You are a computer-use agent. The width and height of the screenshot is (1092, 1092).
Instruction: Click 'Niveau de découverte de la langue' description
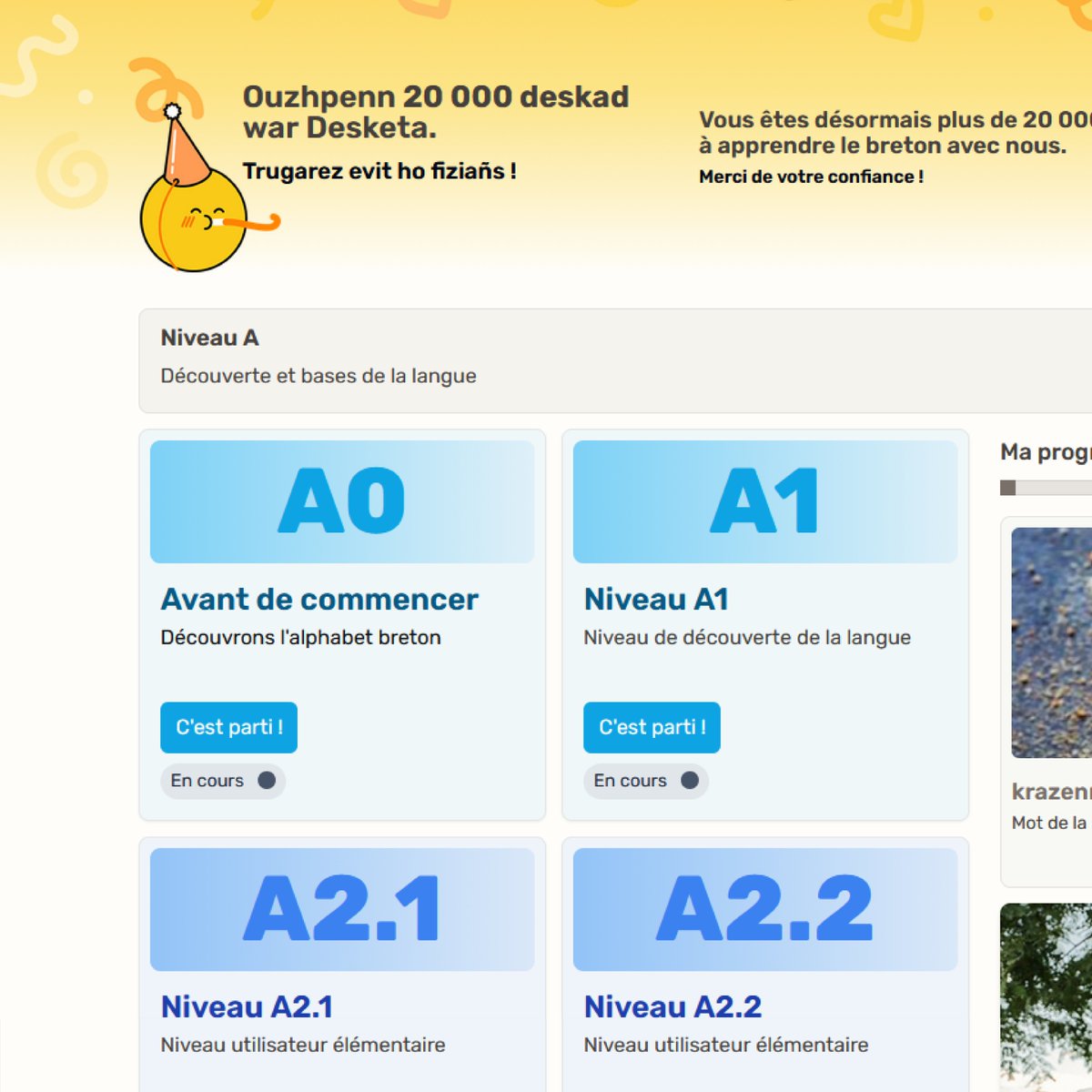(747, 637)
